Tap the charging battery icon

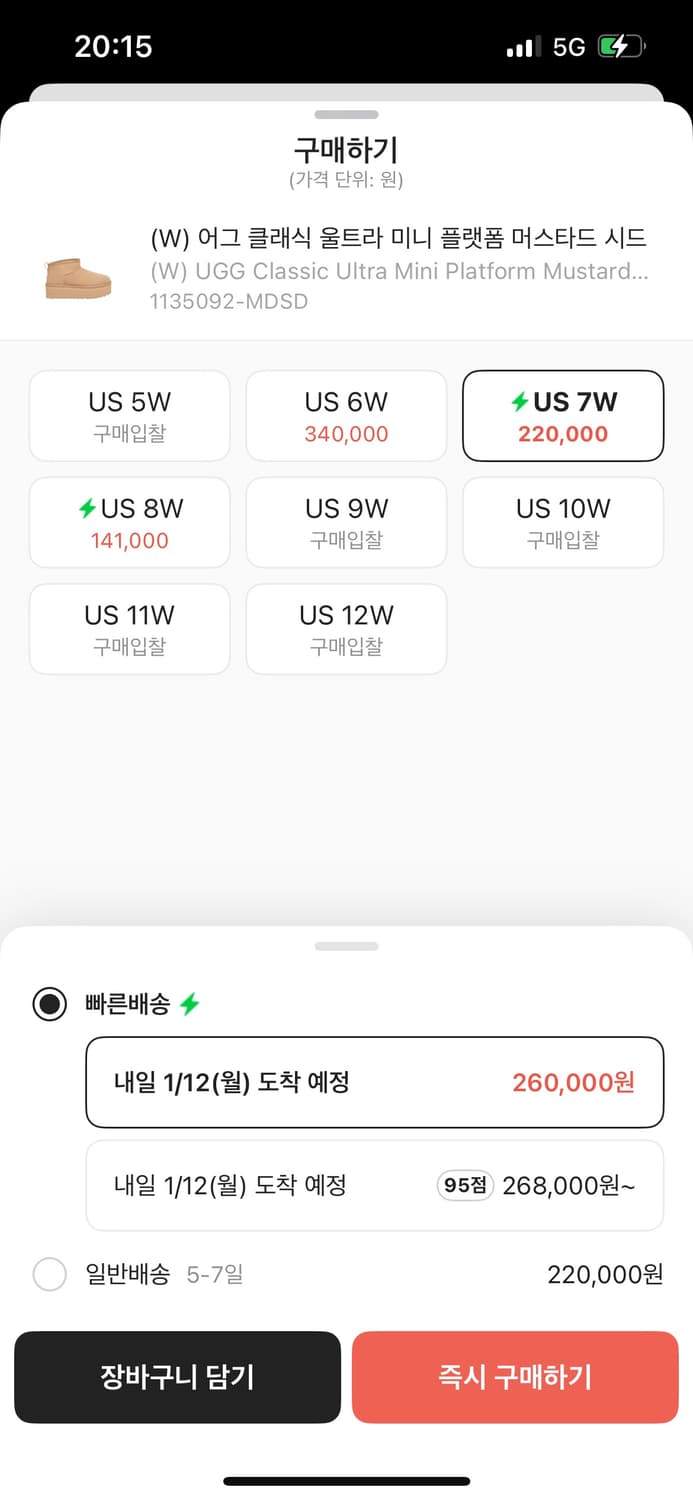(x=622, y=45)
